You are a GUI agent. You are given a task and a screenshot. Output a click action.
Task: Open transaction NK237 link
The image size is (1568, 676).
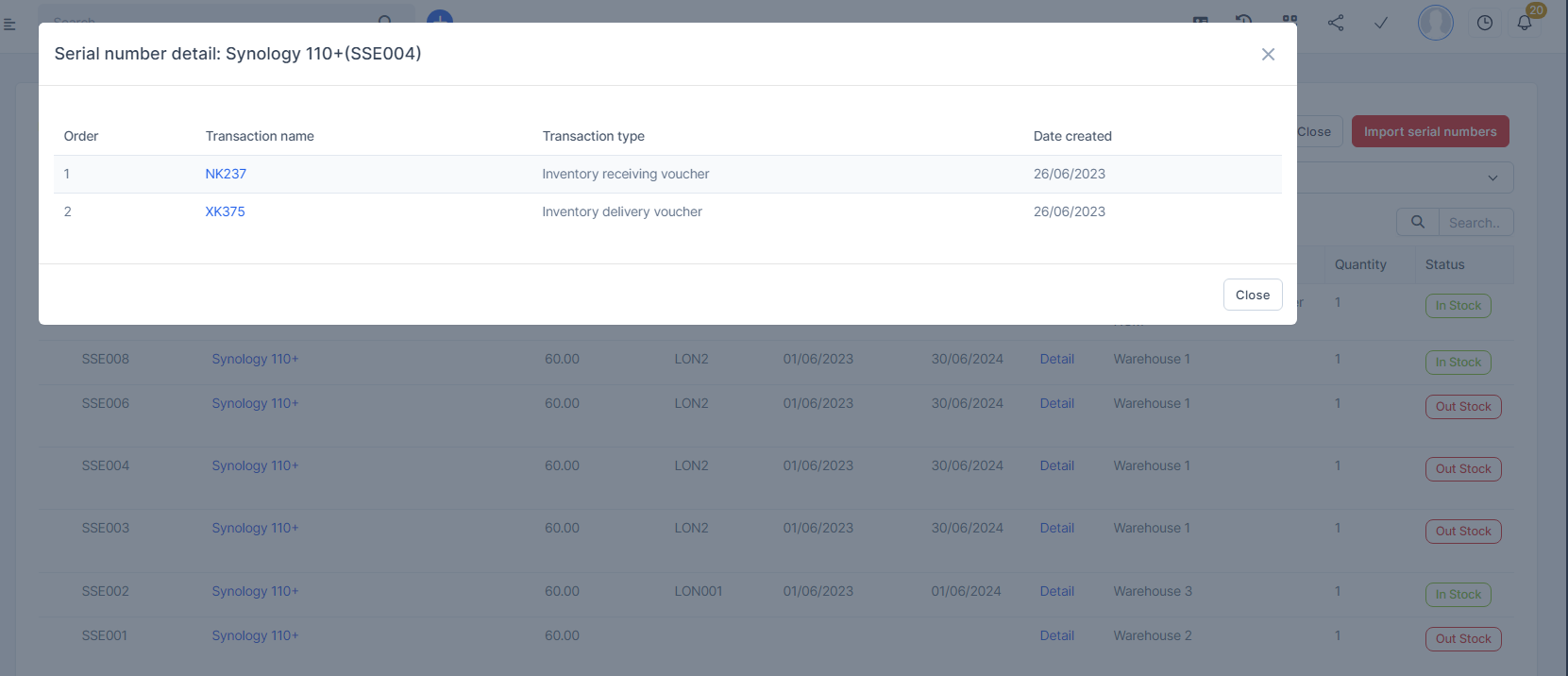226,174
